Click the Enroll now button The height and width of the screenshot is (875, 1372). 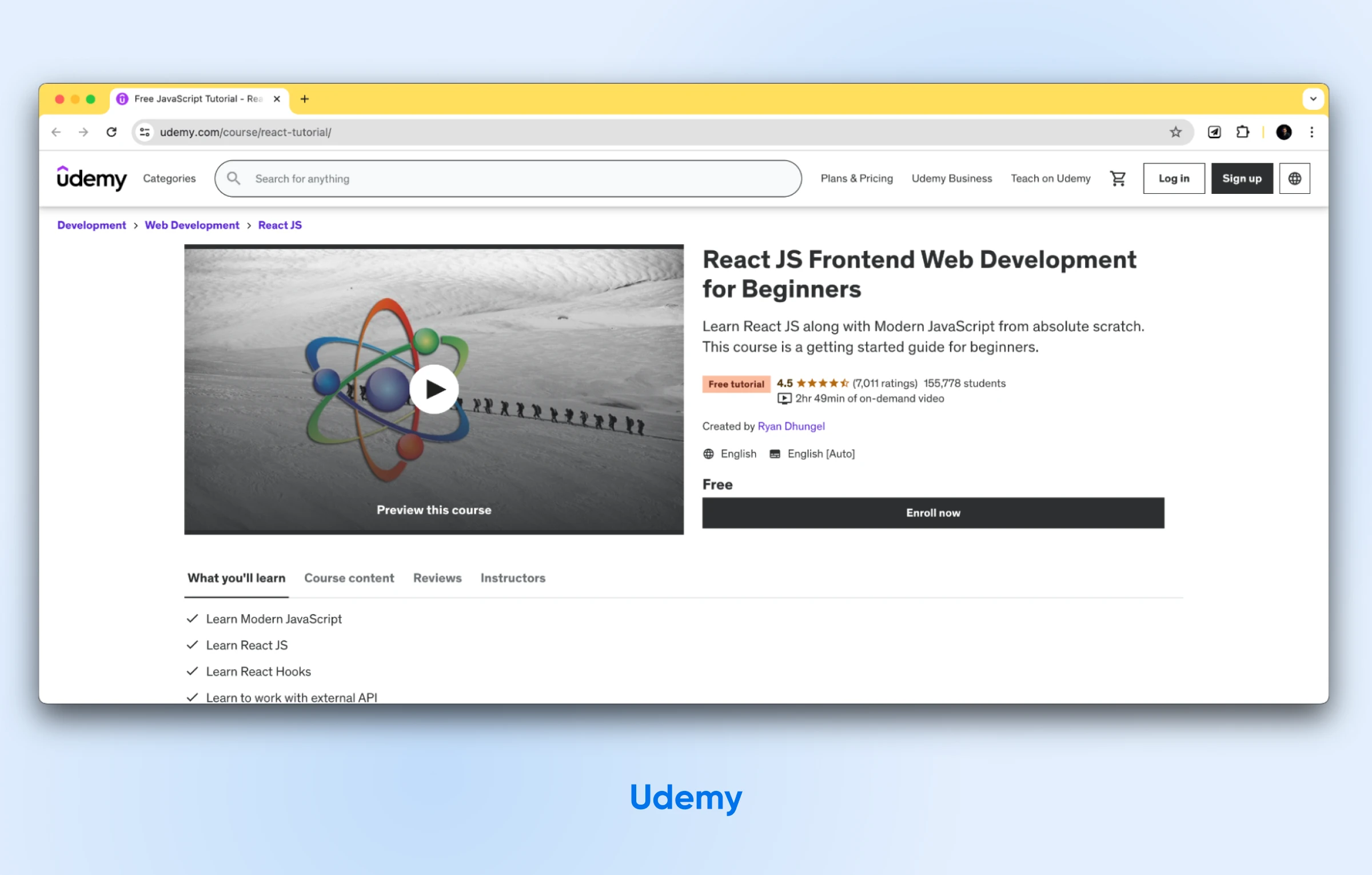tap(933, 513)
